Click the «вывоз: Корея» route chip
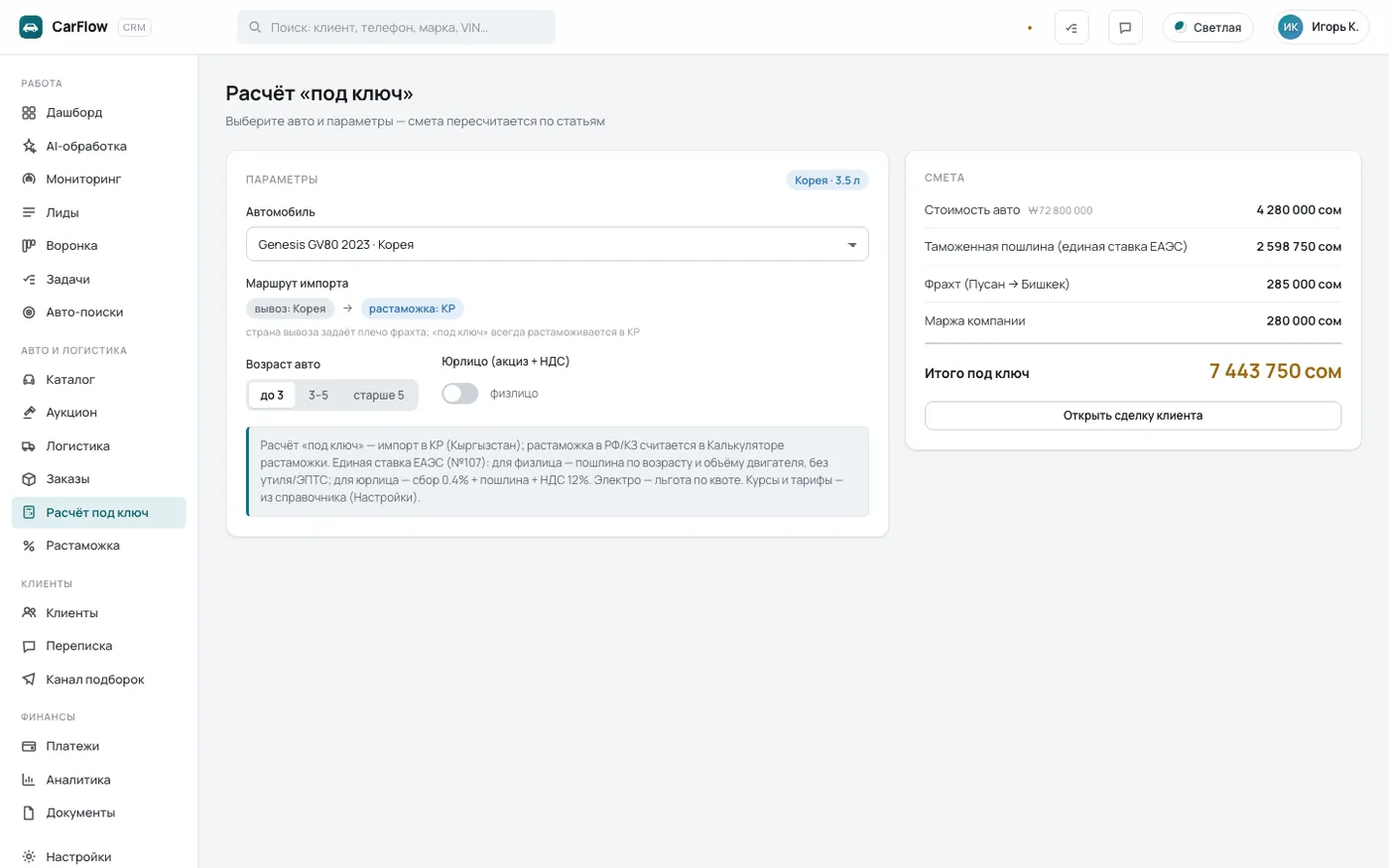The image size is (1389, 868). 291,309
